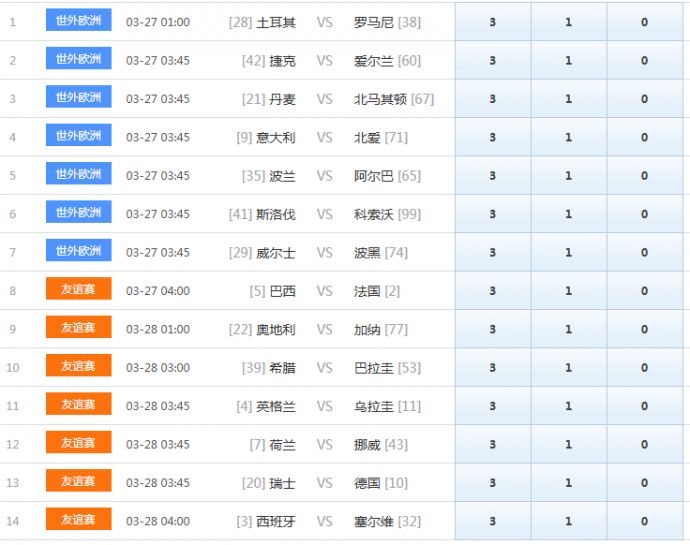Image resolution: width=690 pixels, height=545 pixels.
Task: Open home team 英格兰 link
Action: pyautogui.click(x=276, y=406)
